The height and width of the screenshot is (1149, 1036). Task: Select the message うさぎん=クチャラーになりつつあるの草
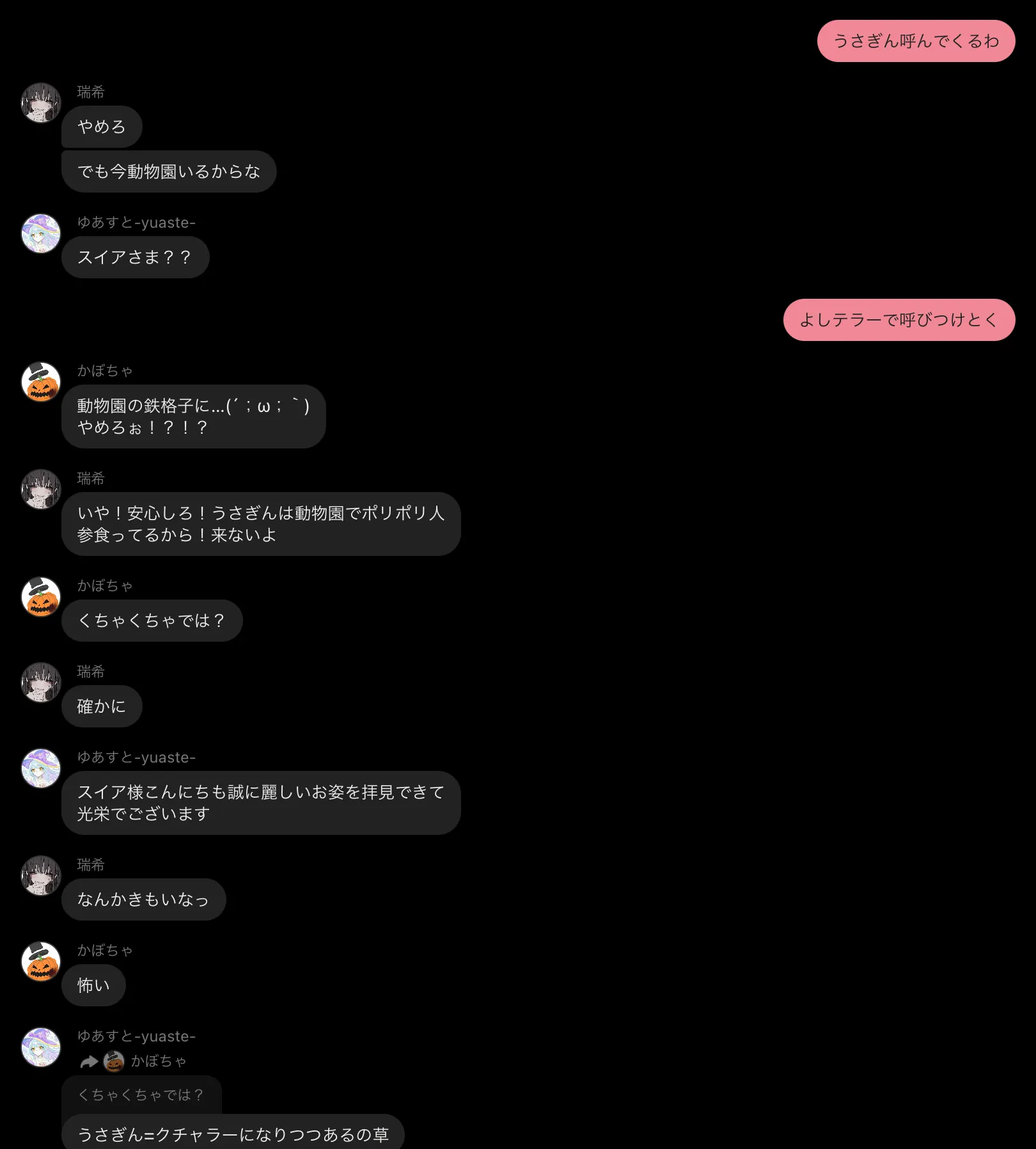(233, 1132)
